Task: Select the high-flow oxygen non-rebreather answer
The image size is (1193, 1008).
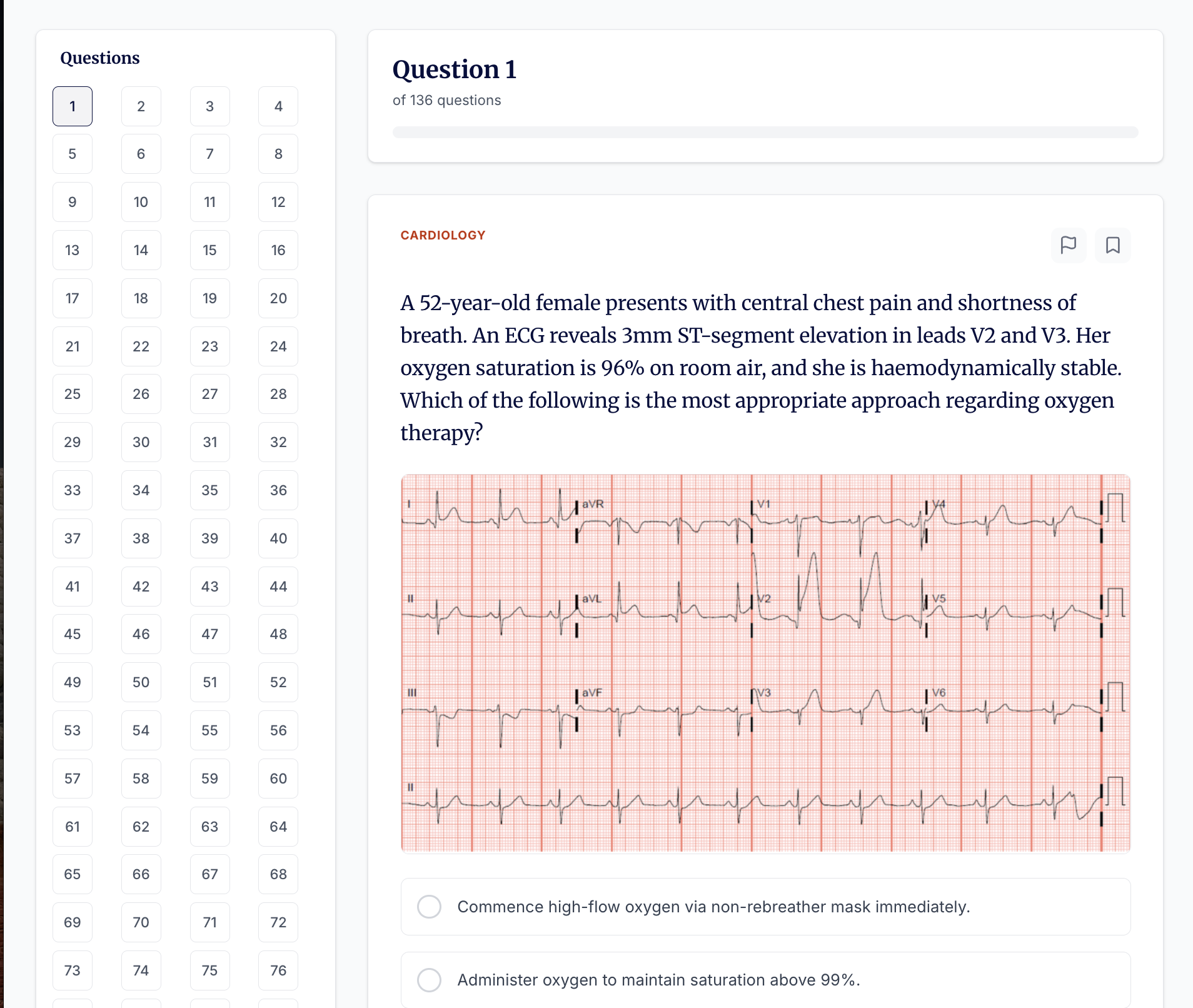Action: (430, 907)
